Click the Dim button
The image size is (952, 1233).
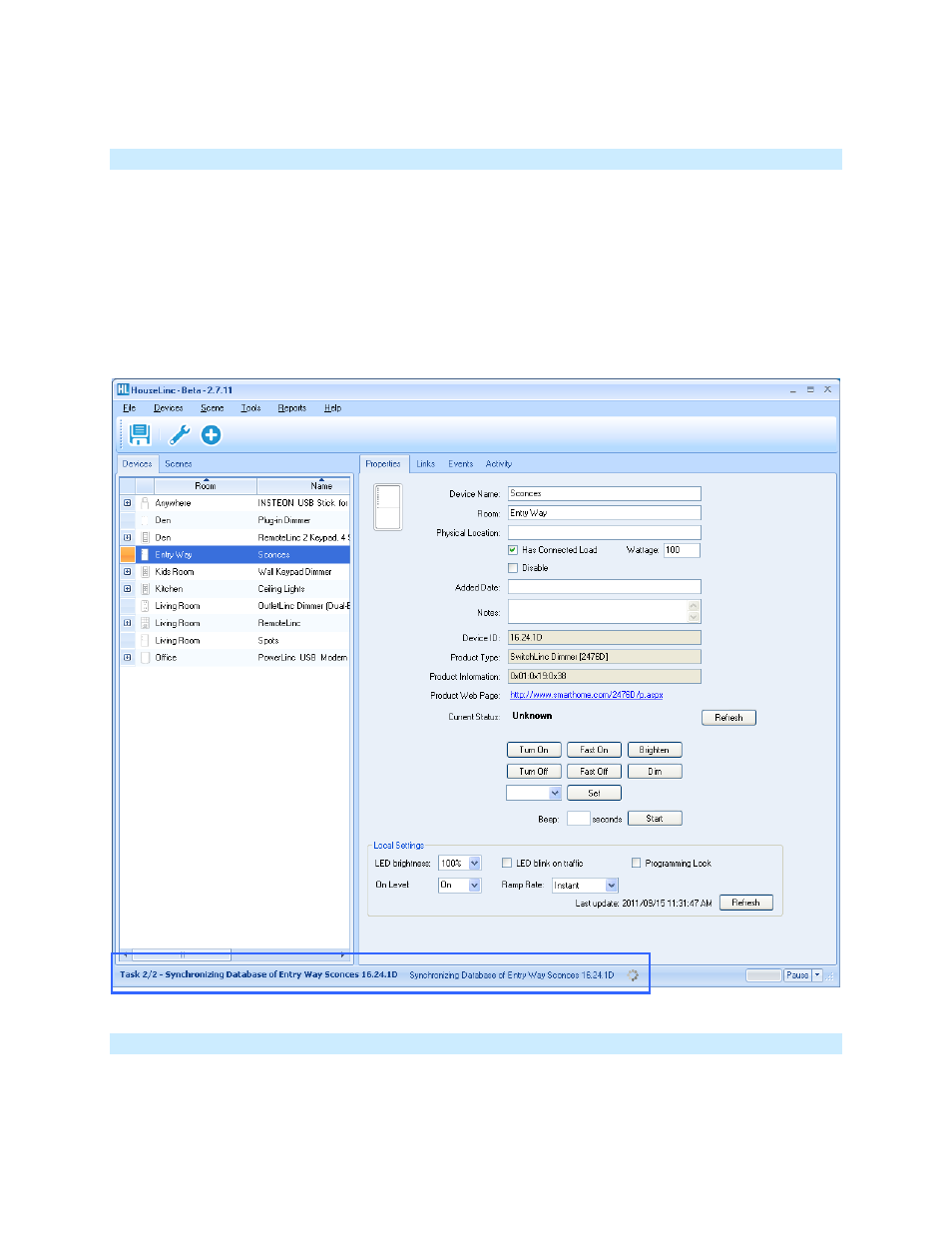655,771
